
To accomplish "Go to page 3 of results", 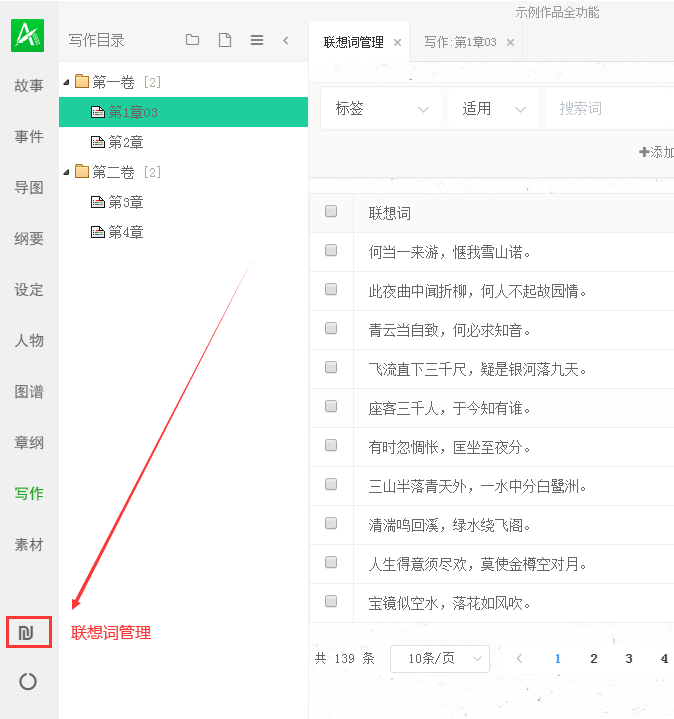I will [x=629, y=659].
